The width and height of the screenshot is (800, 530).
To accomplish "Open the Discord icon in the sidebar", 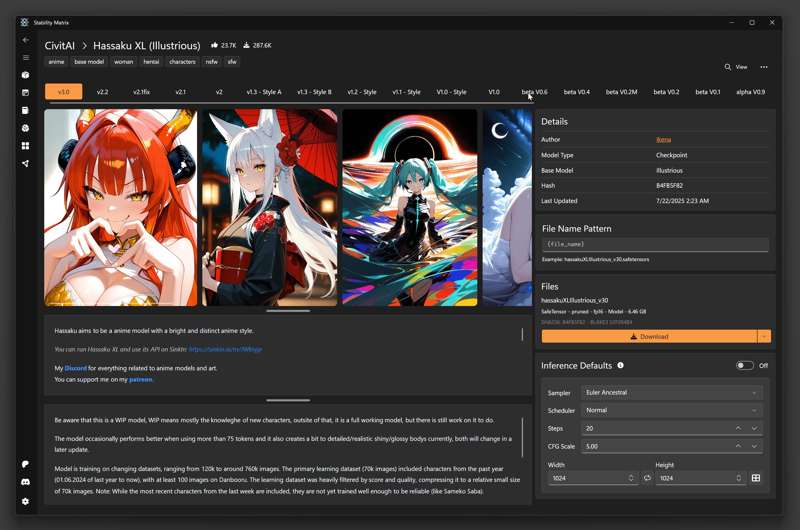I will click(25, 482).
